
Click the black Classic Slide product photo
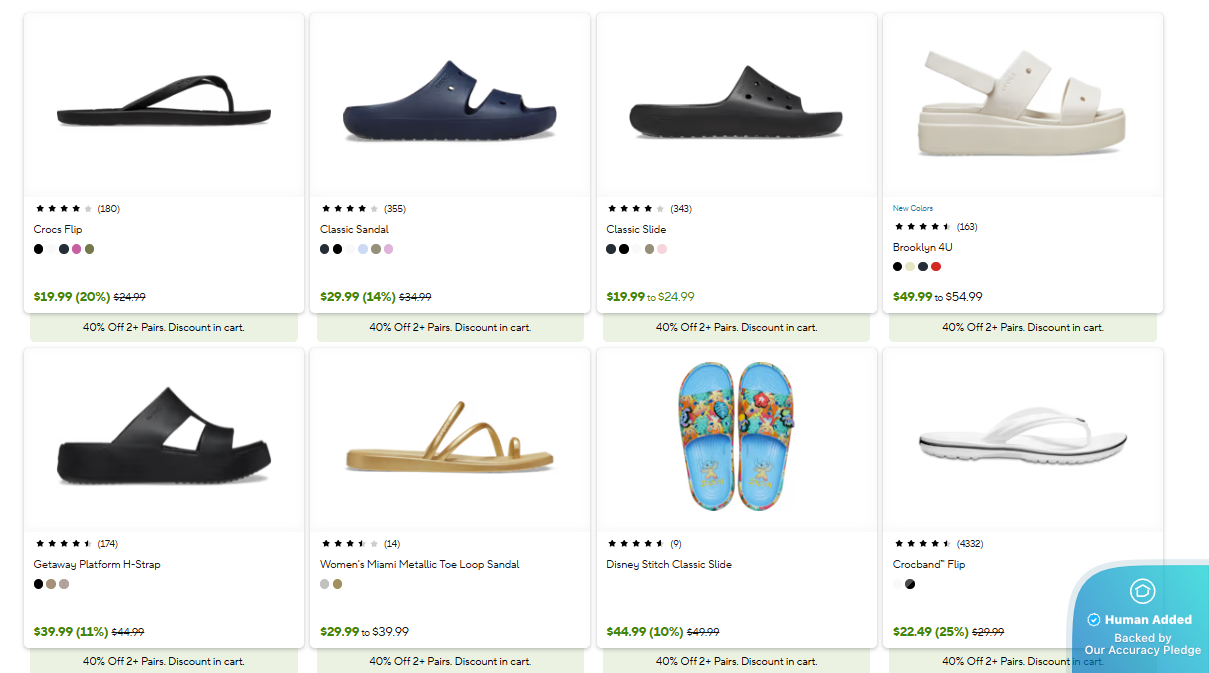[x=735, y=103]
